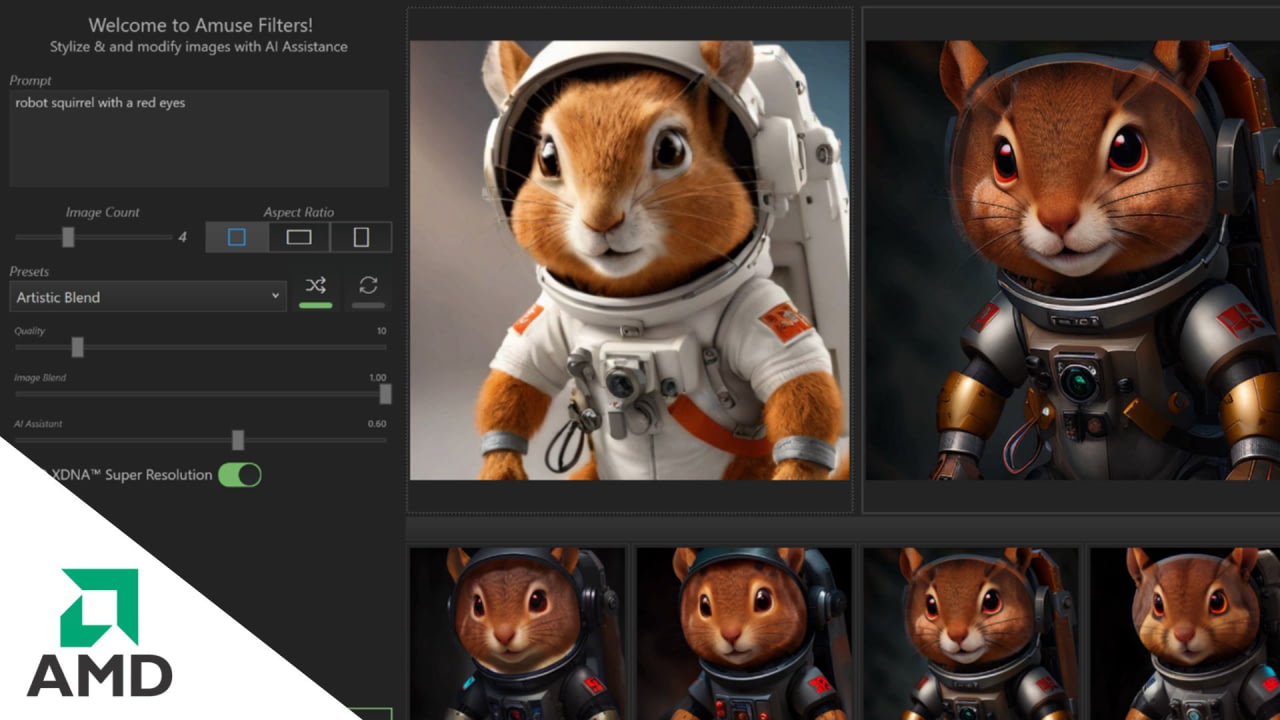Open the third generated squirrel thumbnail

pos(971,633)
